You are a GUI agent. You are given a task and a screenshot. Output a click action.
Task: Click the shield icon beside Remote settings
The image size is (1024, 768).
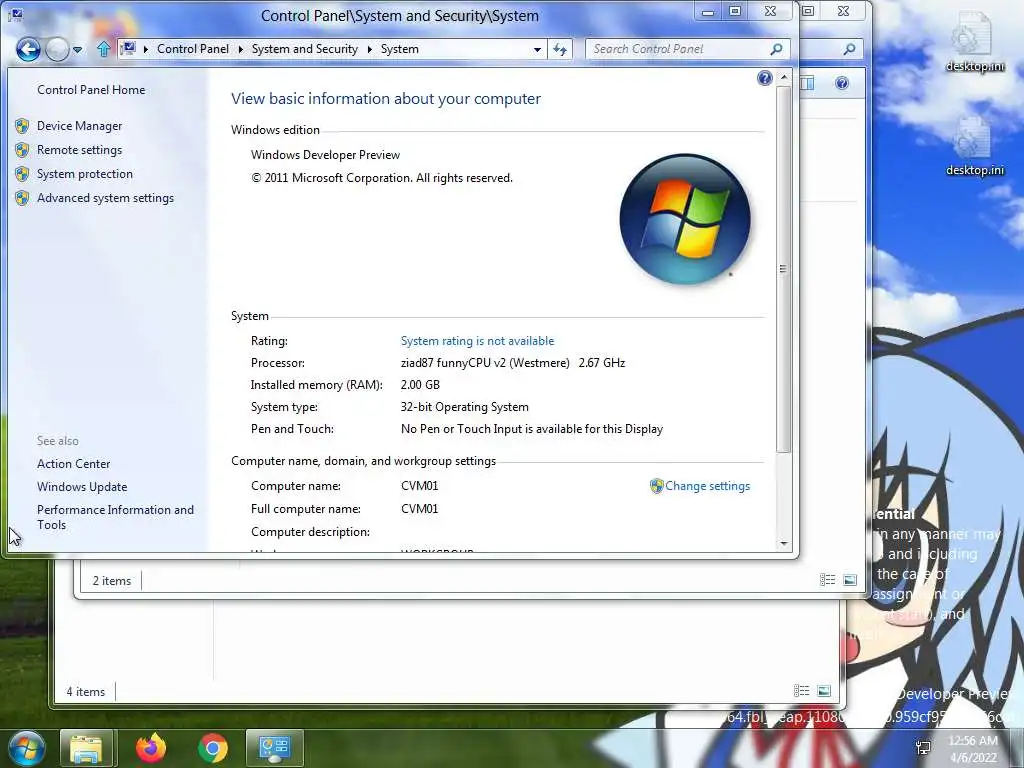[x=22, y=150]
